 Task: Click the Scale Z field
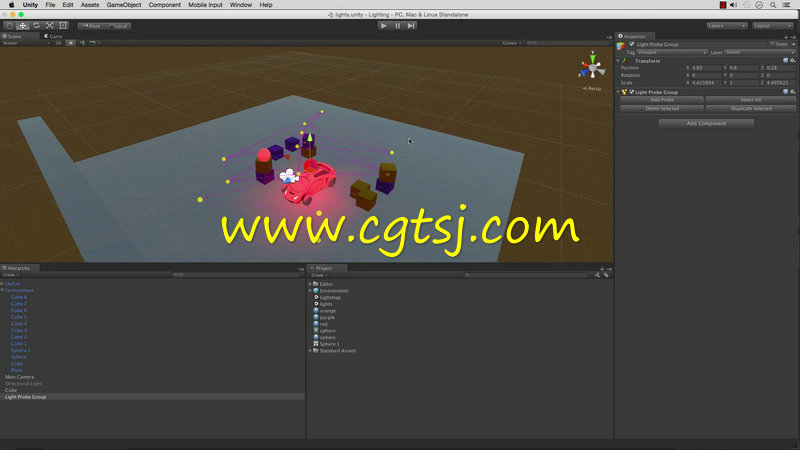781,82
